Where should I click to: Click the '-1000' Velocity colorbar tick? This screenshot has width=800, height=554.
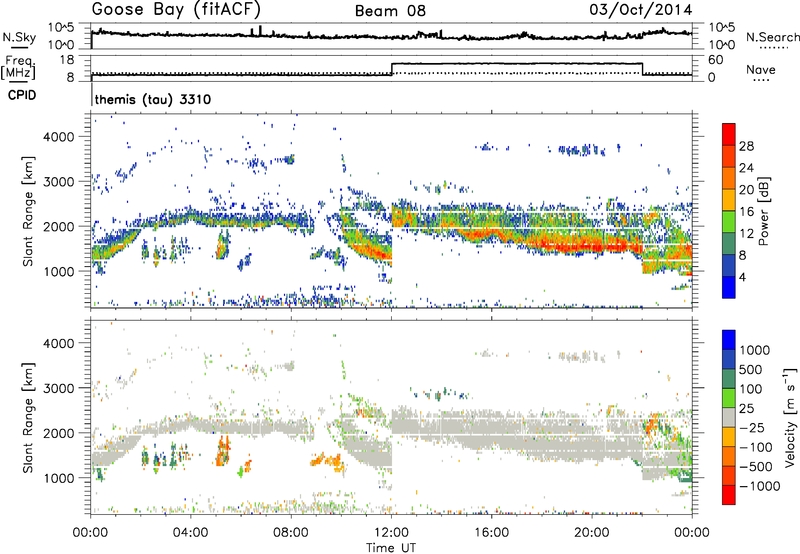760,486
